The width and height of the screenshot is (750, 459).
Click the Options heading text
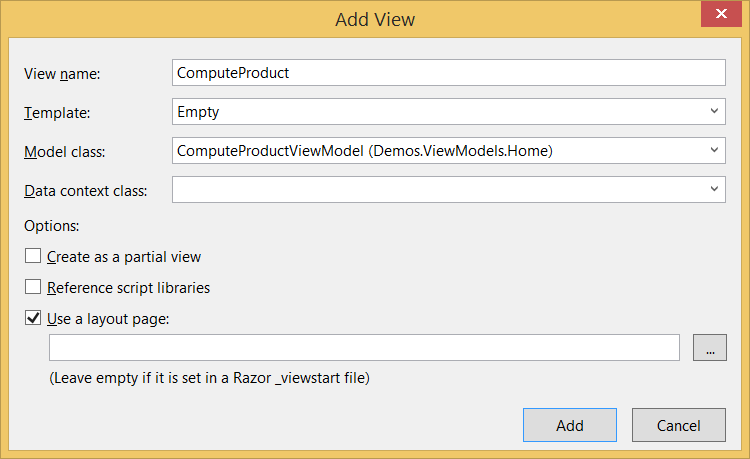click(x=51, y=226)
